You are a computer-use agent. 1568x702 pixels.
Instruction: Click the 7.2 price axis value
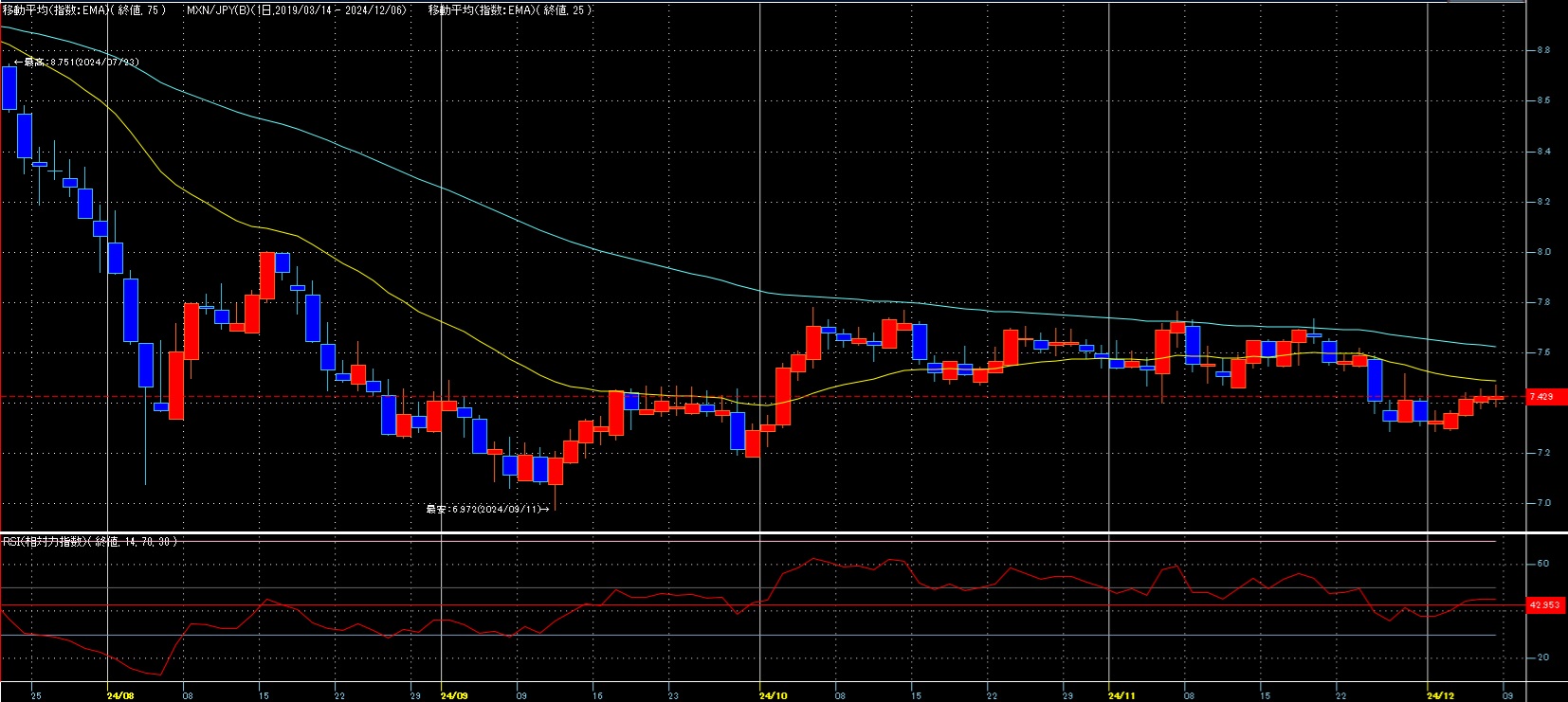tap(1543, 453)
